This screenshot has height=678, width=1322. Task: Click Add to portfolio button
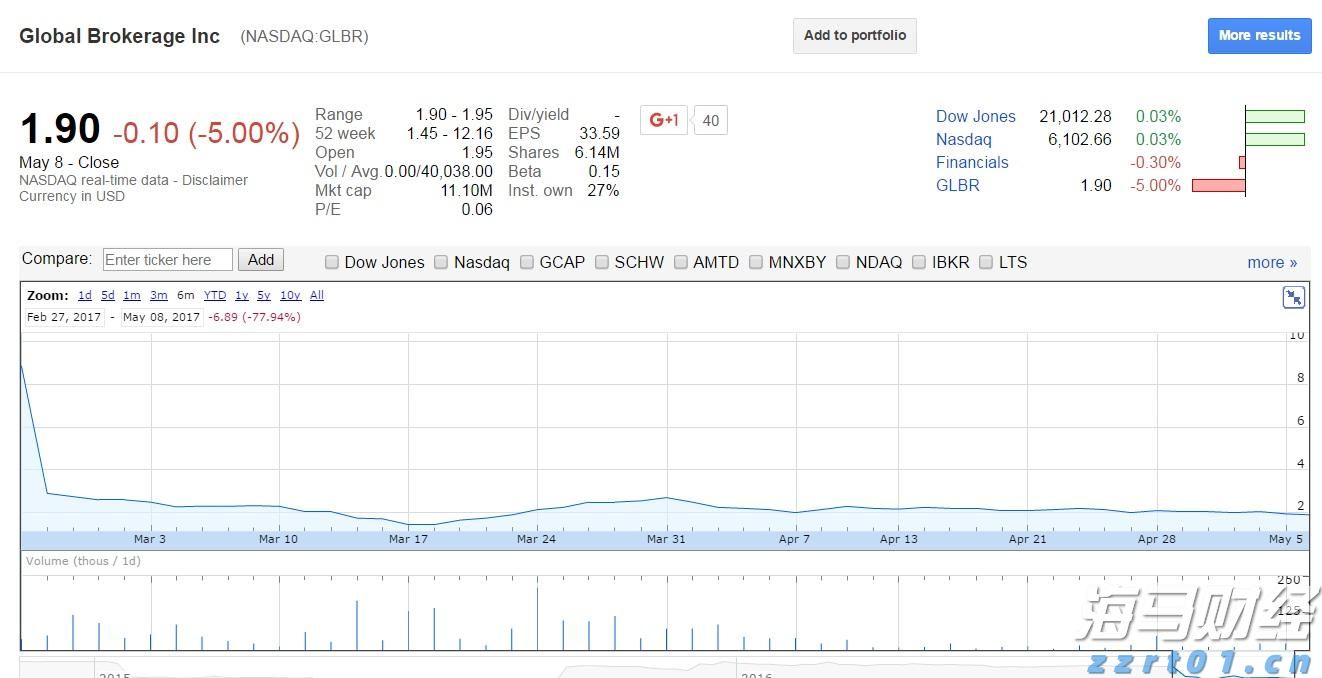(854, 35)
